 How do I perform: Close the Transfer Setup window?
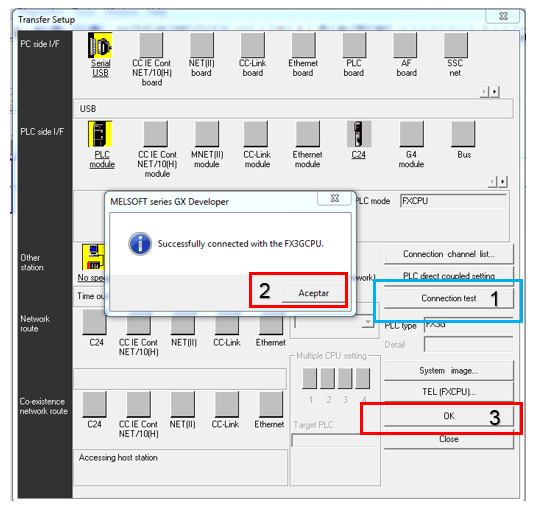tap(503, 16)
